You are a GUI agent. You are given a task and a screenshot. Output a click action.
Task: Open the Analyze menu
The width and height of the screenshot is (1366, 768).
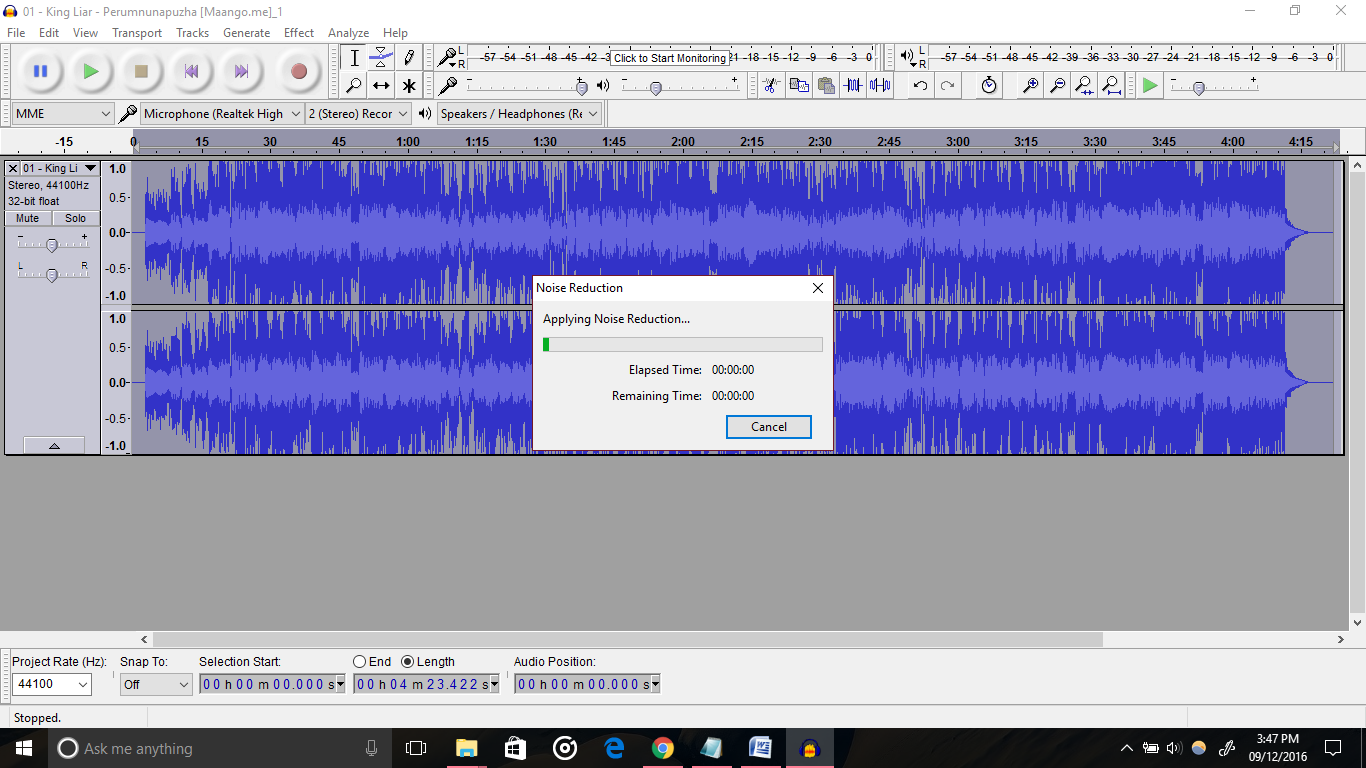click(x=348, y=33)
